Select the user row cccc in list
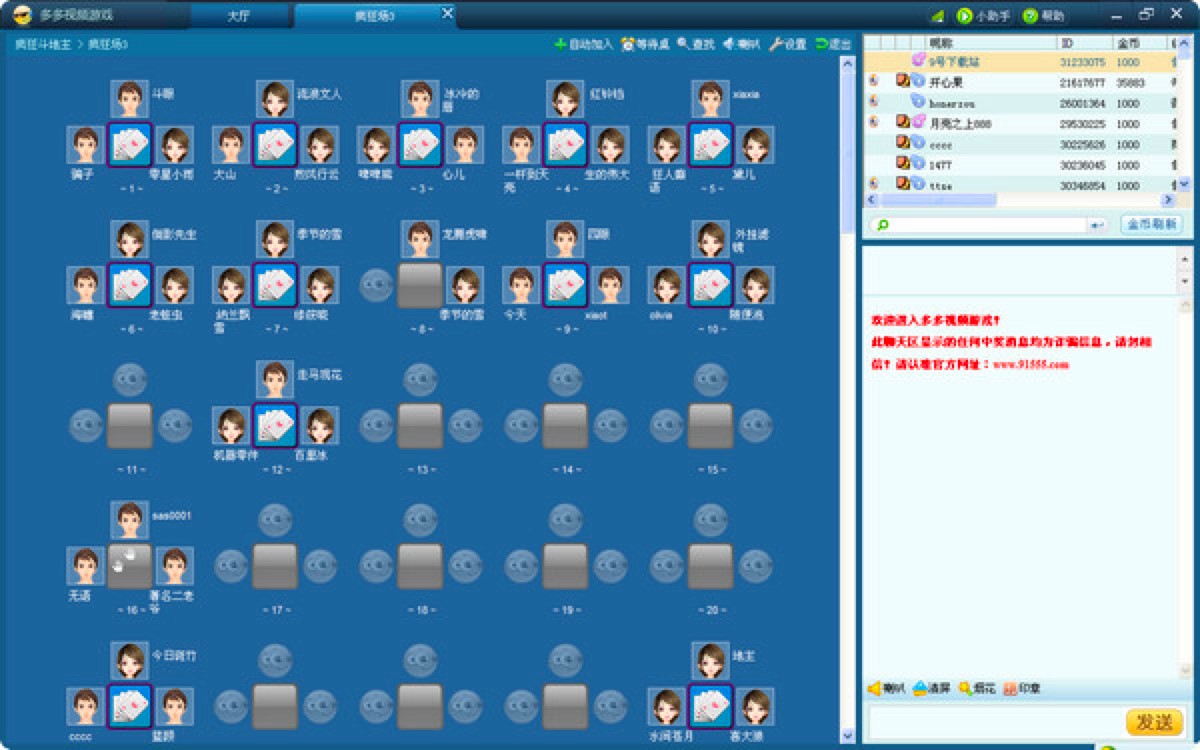Screen dimensions: 1200x750 coord(1020,145)
